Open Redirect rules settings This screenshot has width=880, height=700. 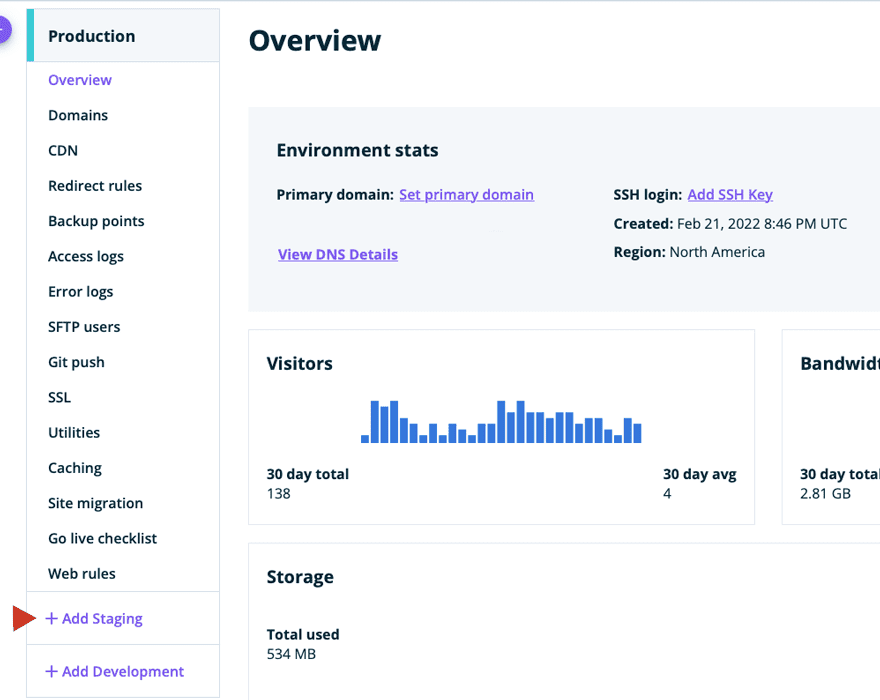click(x=95, y=185)
